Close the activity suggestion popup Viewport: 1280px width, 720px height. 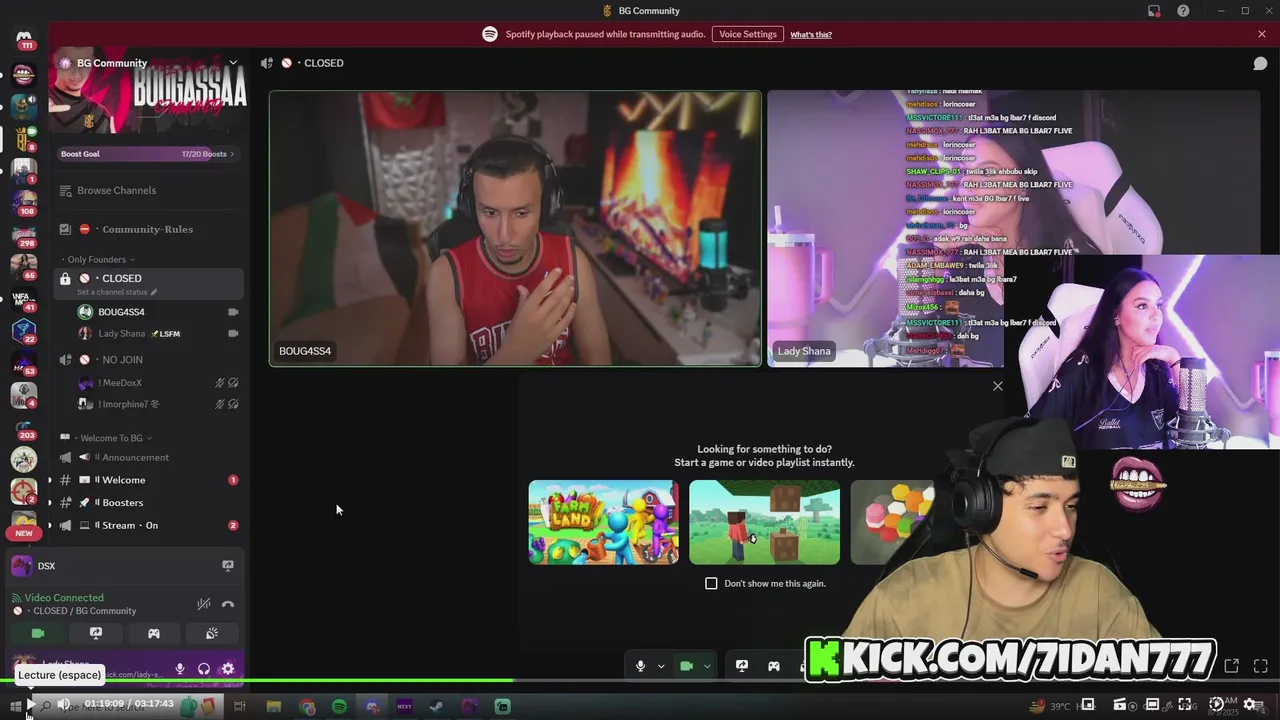[x=997, y=386]
